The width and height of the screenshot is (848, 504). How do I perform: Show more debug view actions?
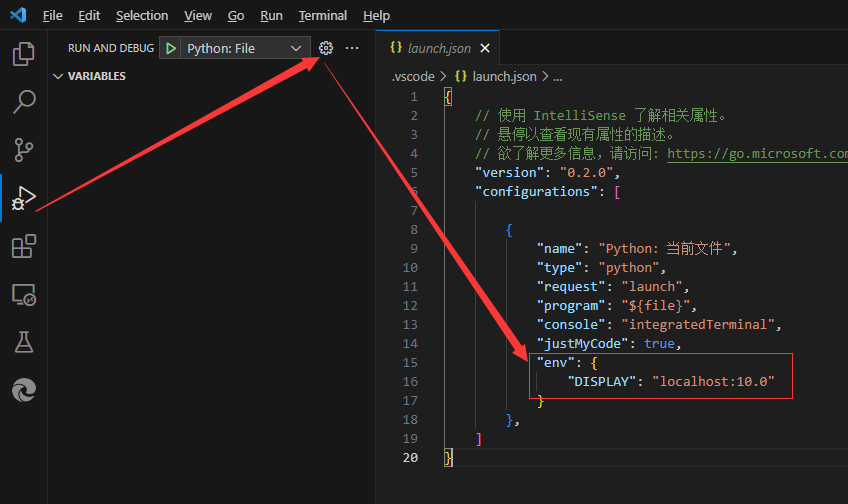click(351, 48)
